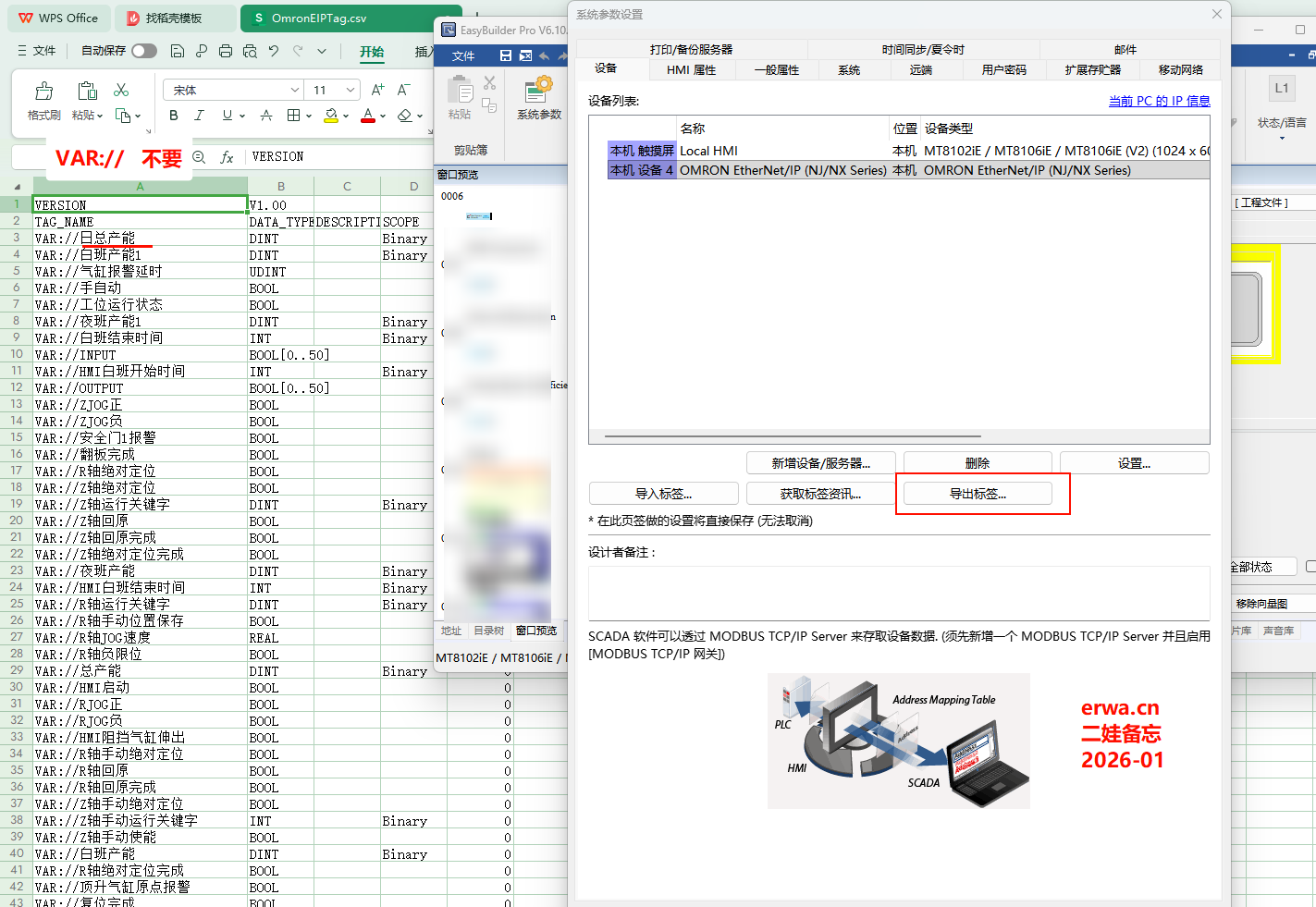This screenshot has height=907, width=1316.
Task: Click the EasyBuilder undo arrow in title bar
Action: pos(545,55)
